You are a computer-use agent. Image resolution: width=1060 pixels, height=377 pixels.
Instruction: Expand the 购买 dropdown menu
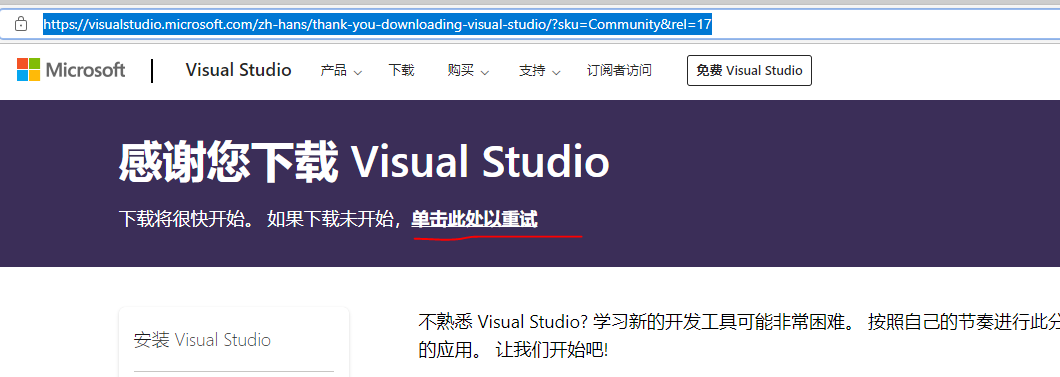click(468, 70)
